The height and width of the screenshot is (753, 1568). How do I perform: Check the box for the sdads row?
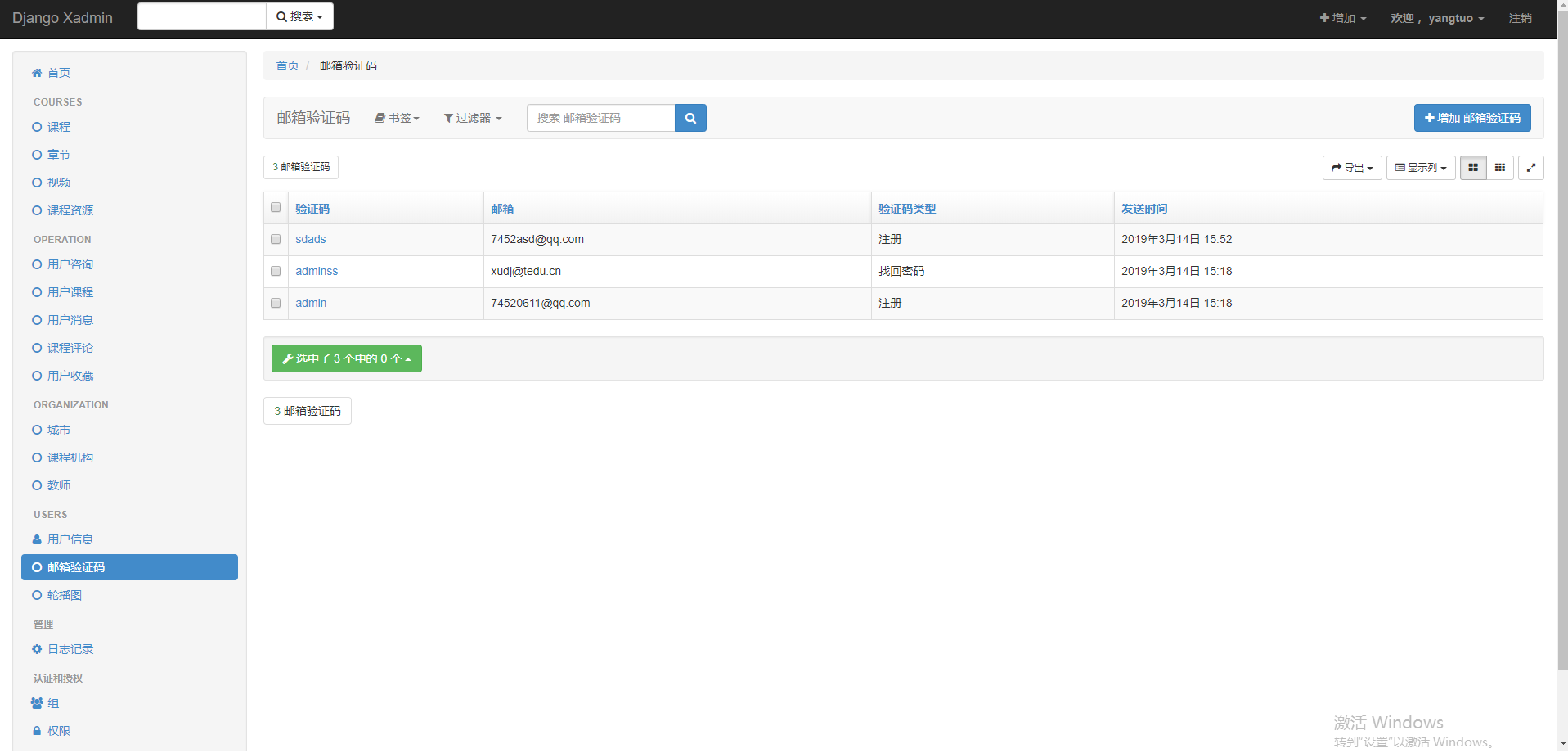coord(276,239)
